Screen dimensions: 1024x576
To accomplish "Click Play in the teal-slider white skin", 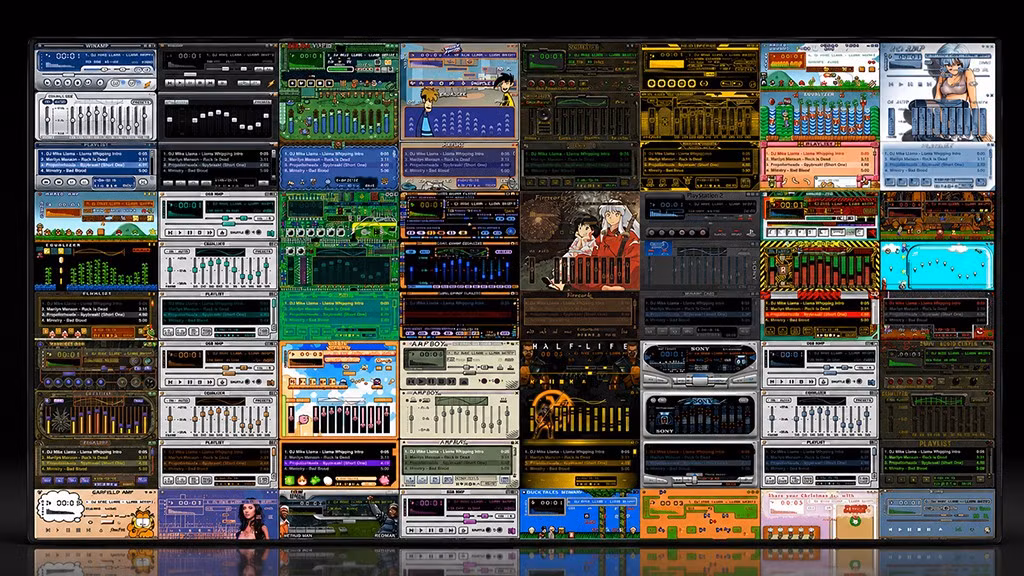I will (x=180, y=232).
